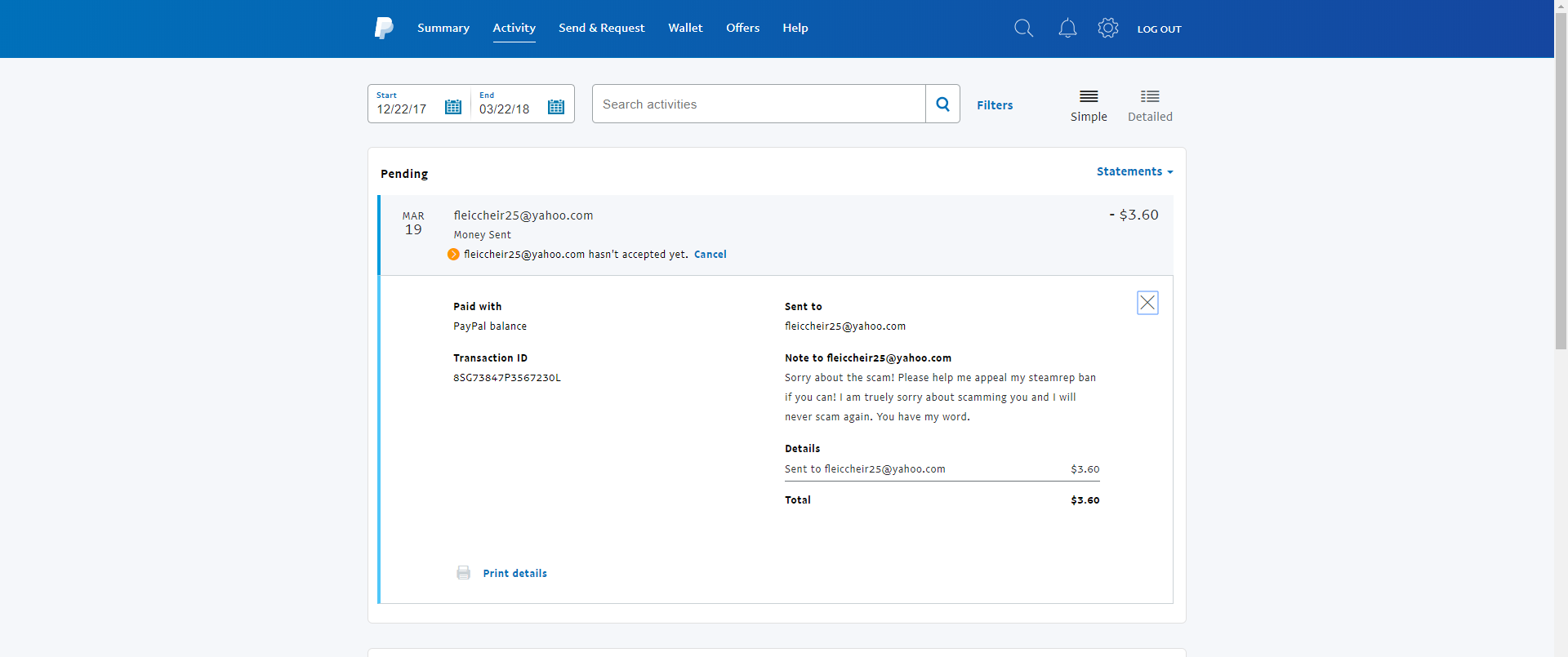
Task: Open notifications bell icon
Action: pos(1067,29)
